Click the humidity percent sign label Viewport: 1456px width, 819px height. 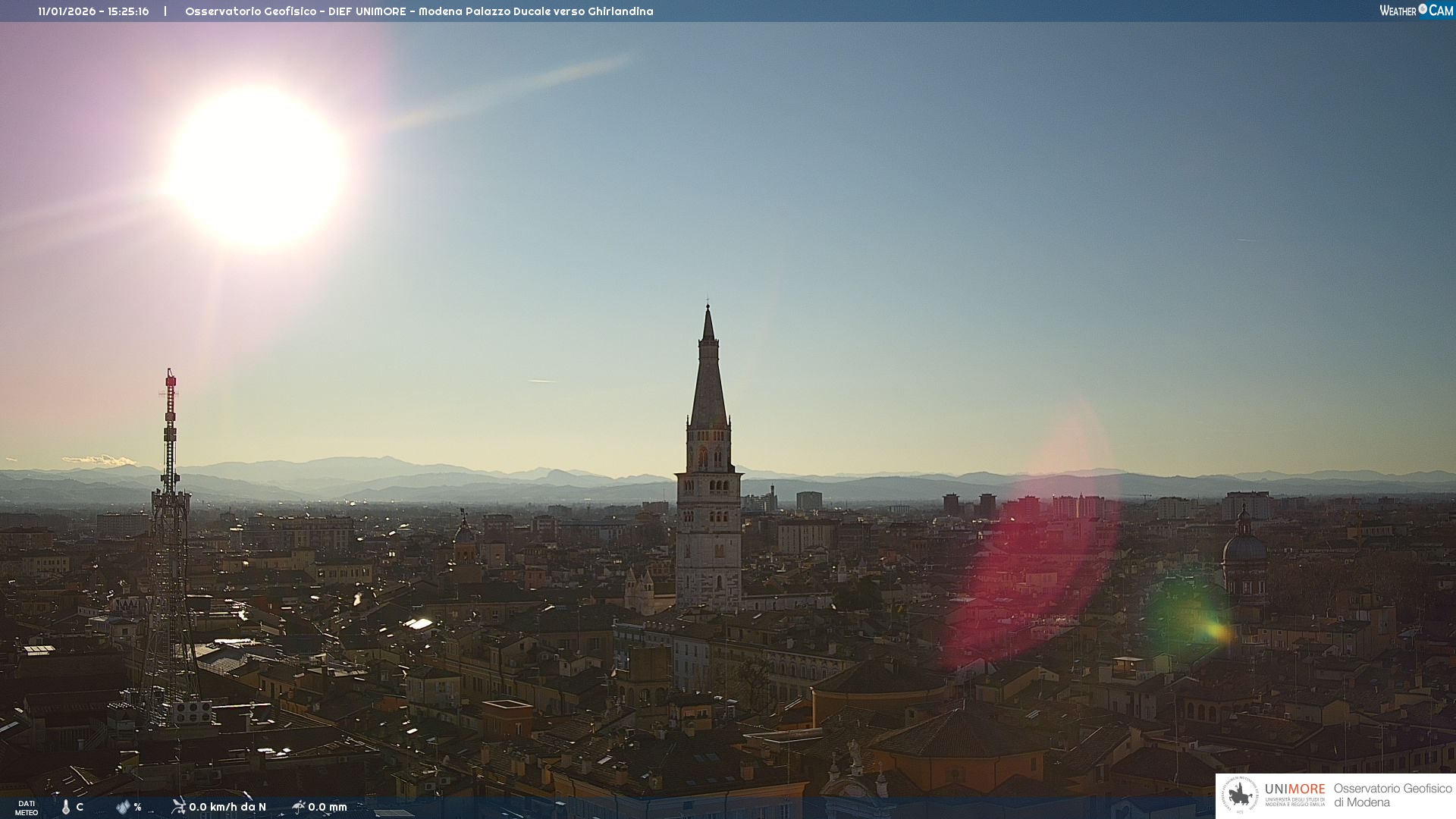coord(138,807)
